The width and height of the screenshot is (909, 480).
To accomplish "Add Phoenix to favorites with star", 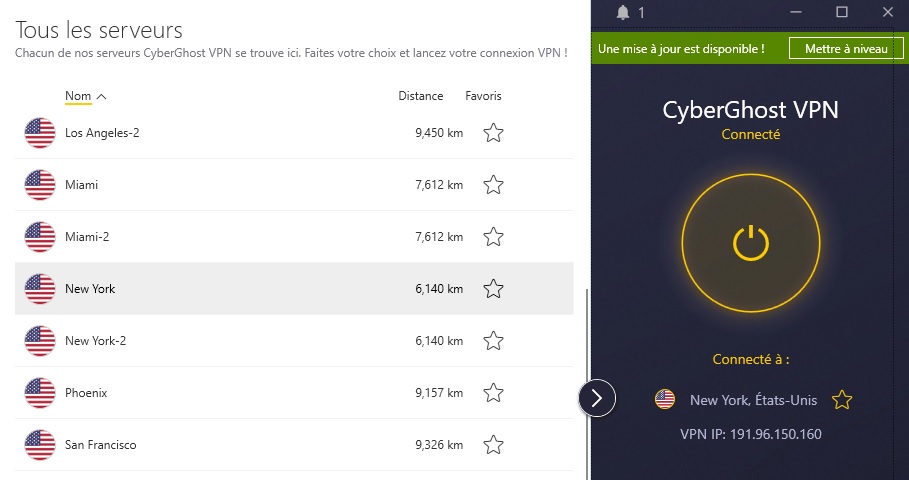I will click(493, 392).
